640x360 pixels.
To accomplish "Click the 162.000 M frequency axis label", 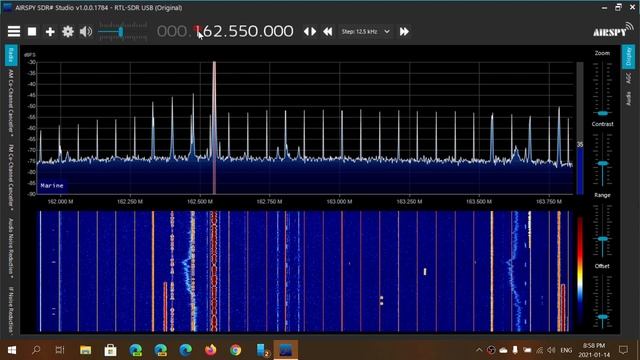I will pyautogui.click(x=60, y=202).
